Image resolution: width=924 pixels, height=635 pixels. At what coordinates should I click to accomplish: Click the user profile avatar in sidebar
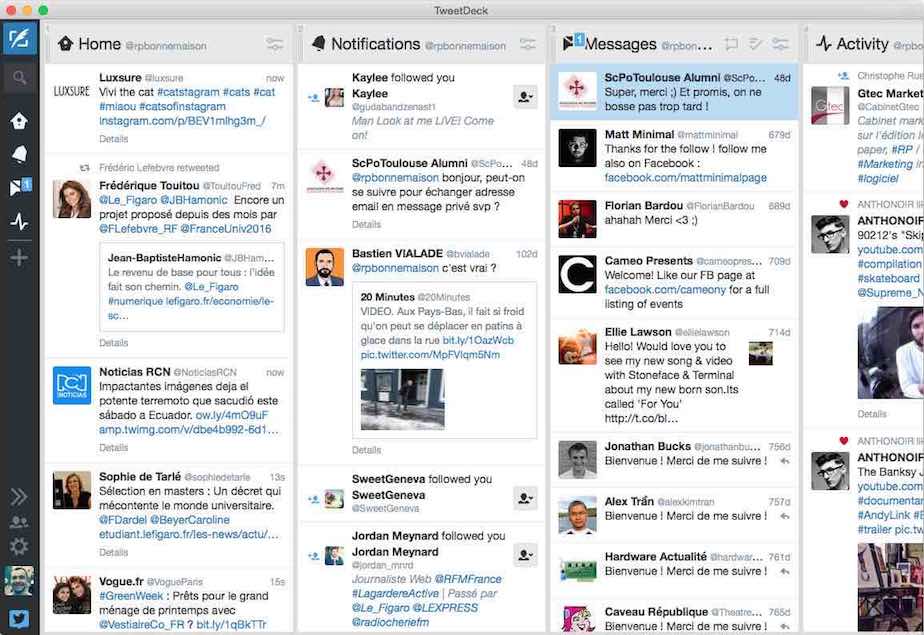click(19, 581)
